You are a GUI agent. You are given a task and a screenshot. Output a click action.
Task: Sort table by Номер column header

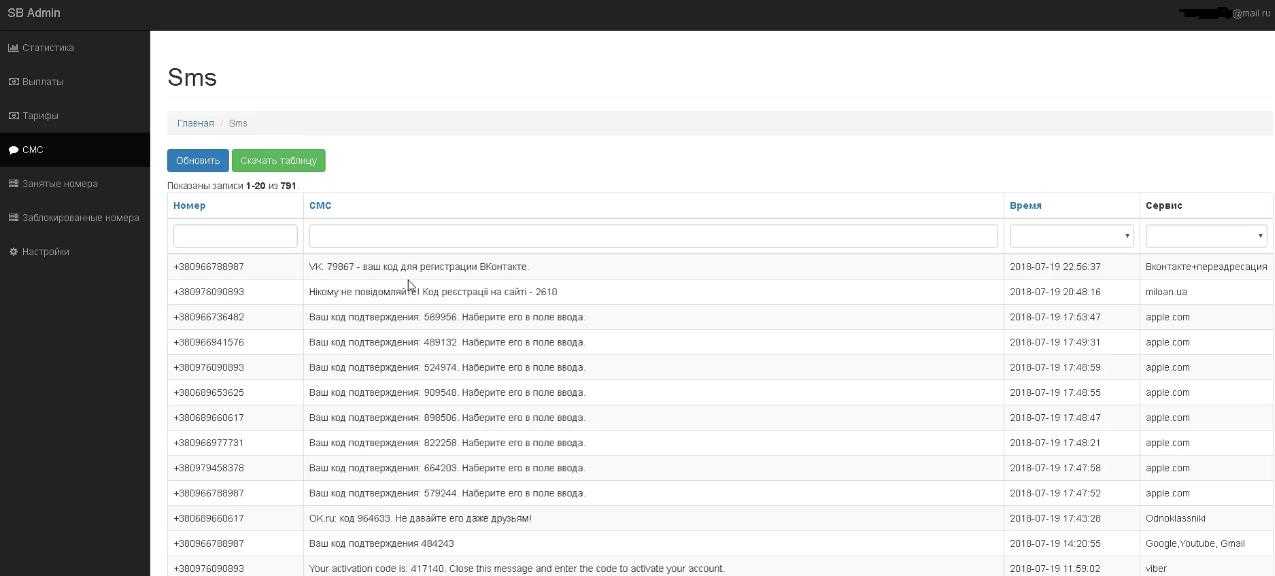coord(189,206)
